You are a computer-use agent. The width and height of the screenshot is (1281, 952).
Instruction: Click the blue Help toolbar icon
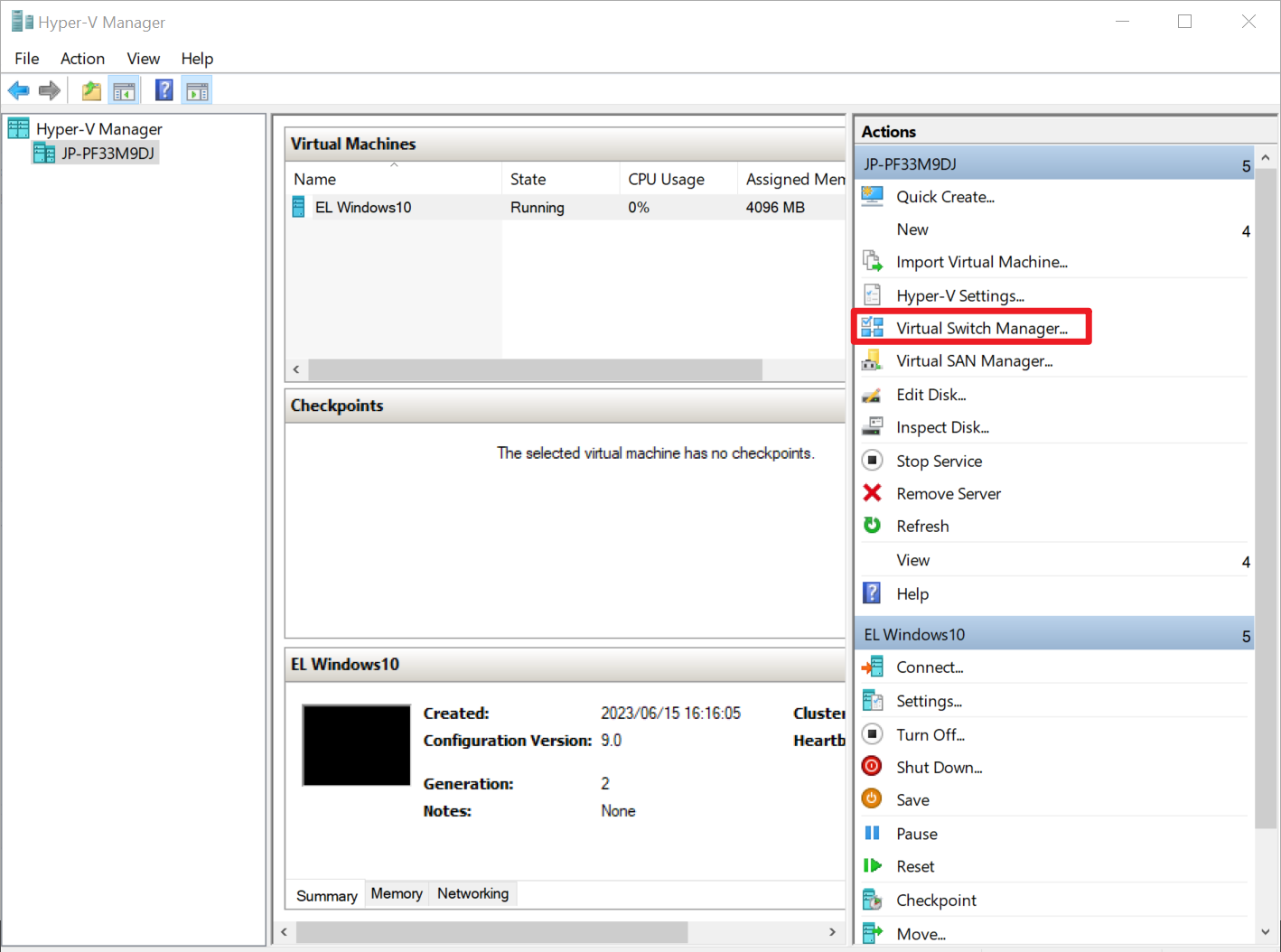[x=164, y=90]
